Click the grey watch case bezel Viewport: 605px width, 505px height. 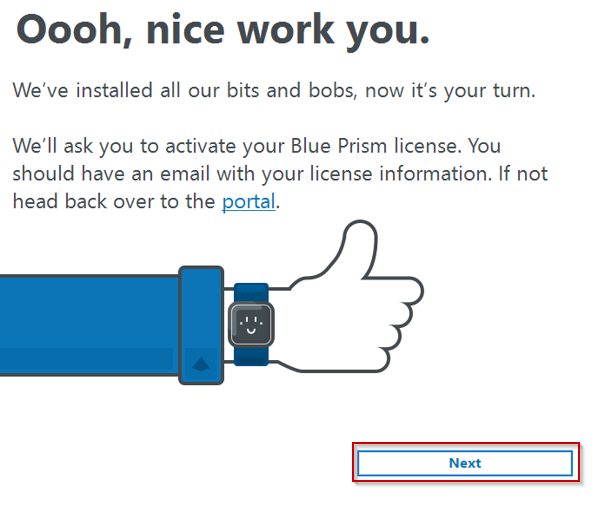[251, 324]
